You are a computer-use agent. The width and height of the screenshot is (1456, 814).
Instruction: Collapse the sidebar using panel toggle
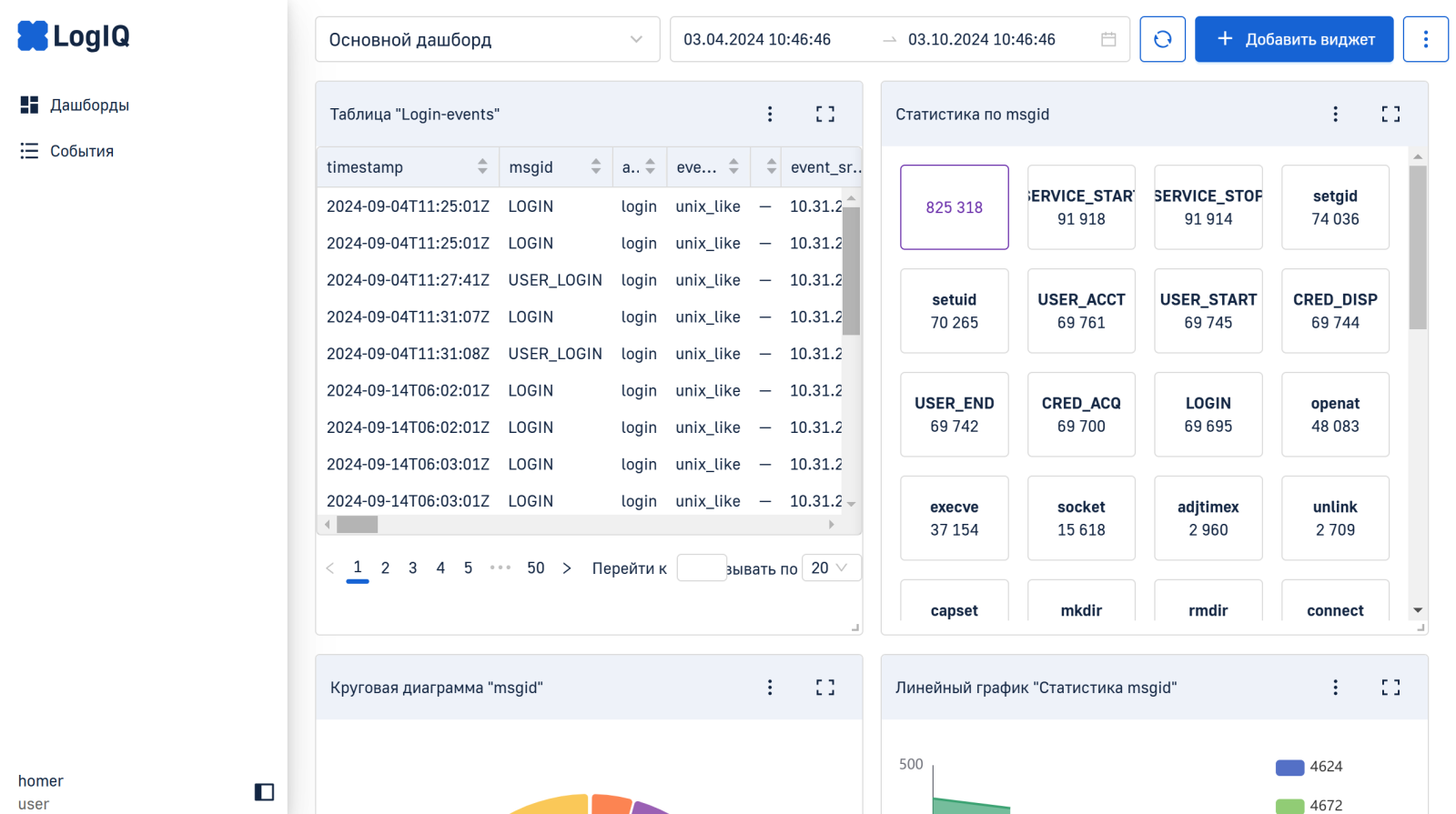tap(264, 792)
